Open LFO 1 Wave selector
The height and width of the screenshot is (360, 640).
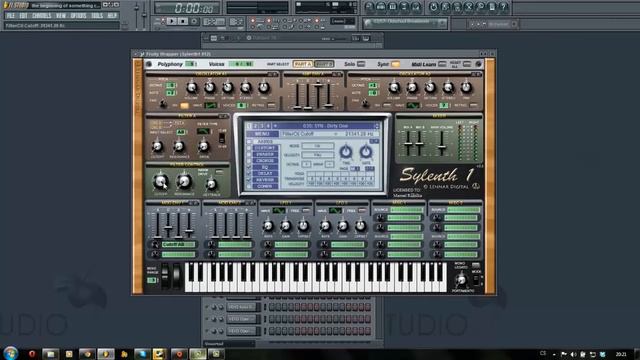tap(279, 211)
